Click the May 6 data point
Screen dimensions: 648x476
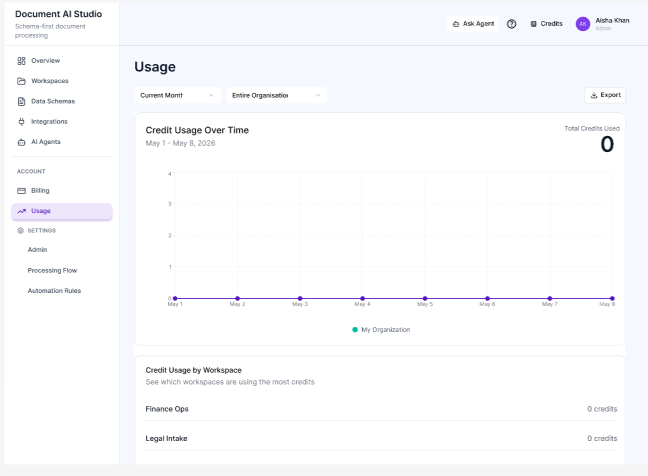tap(487, 298)
